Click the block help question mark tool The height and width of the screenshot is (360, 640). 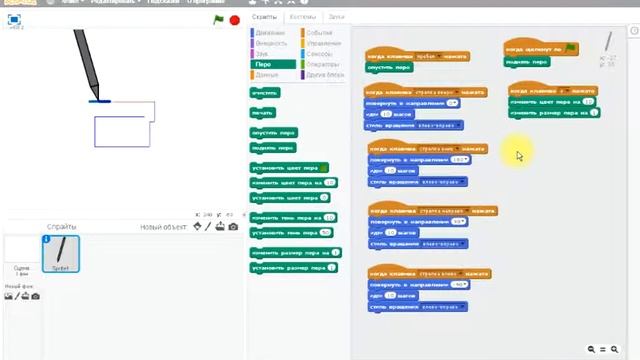pos(304,2)
